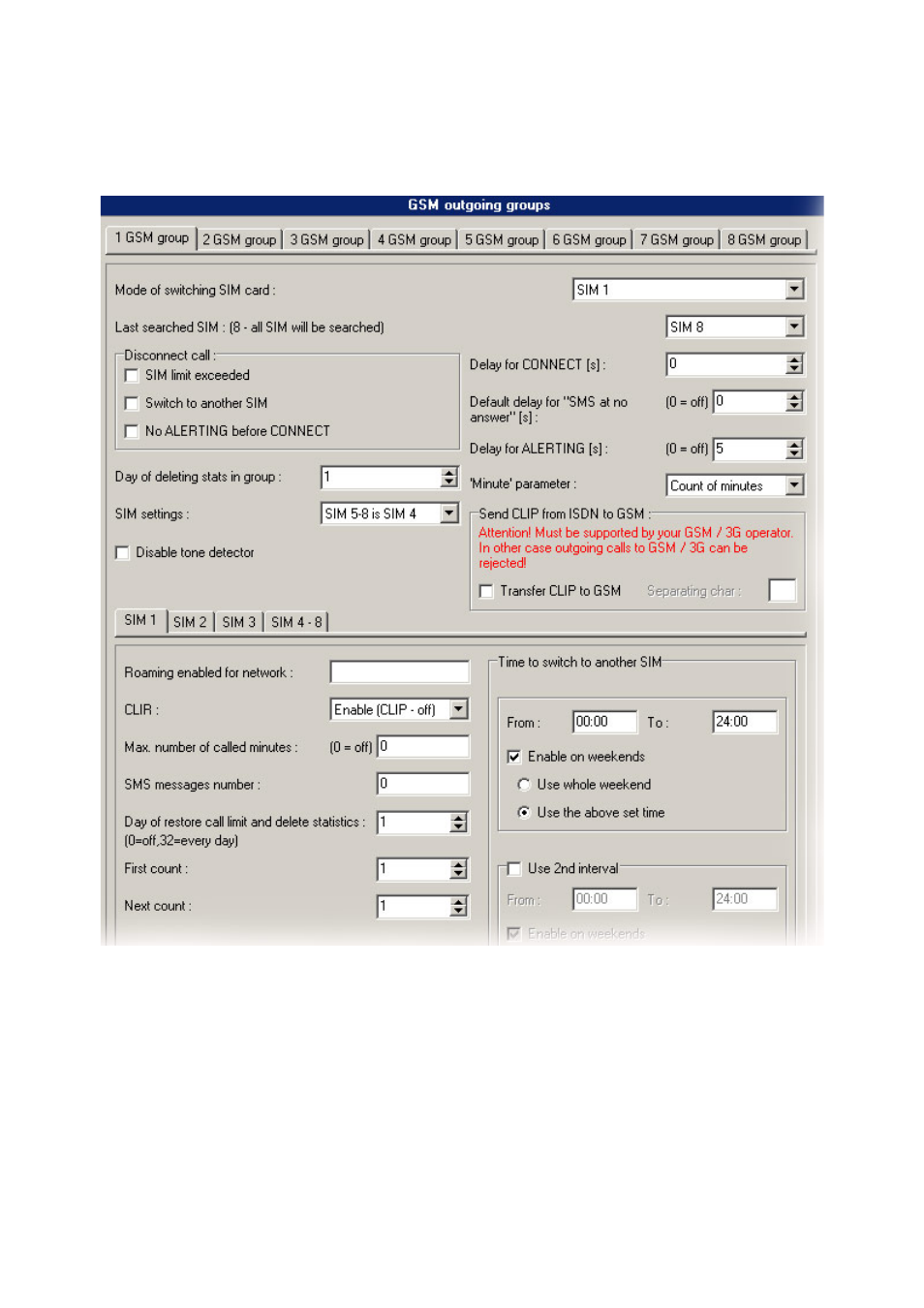The width and height of the screenshot is (924, 1308).
Task: Check No ALERTING before CONNECT
Action: (x=132, y=432)
